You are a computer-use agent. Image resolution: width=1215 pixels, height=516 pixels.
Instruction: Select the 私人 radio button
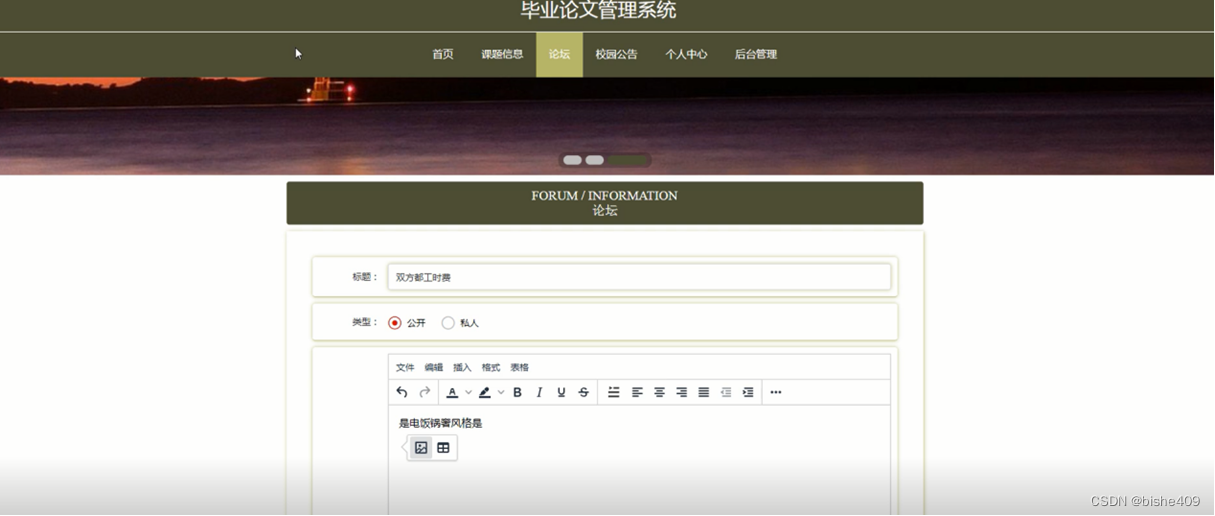(448, 323)
